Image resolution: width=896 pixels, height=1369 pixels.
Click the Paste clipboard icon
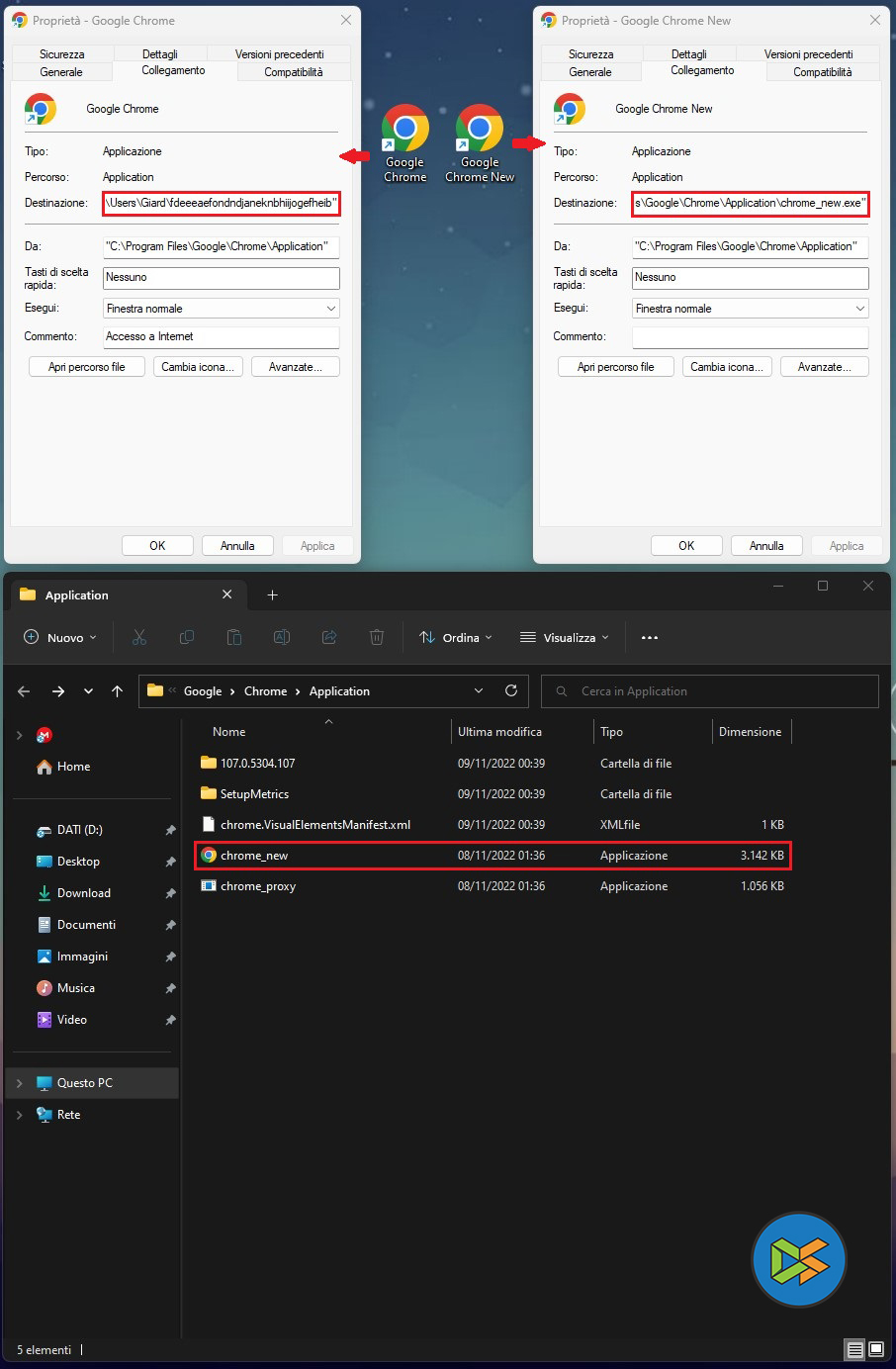(234, 638)
